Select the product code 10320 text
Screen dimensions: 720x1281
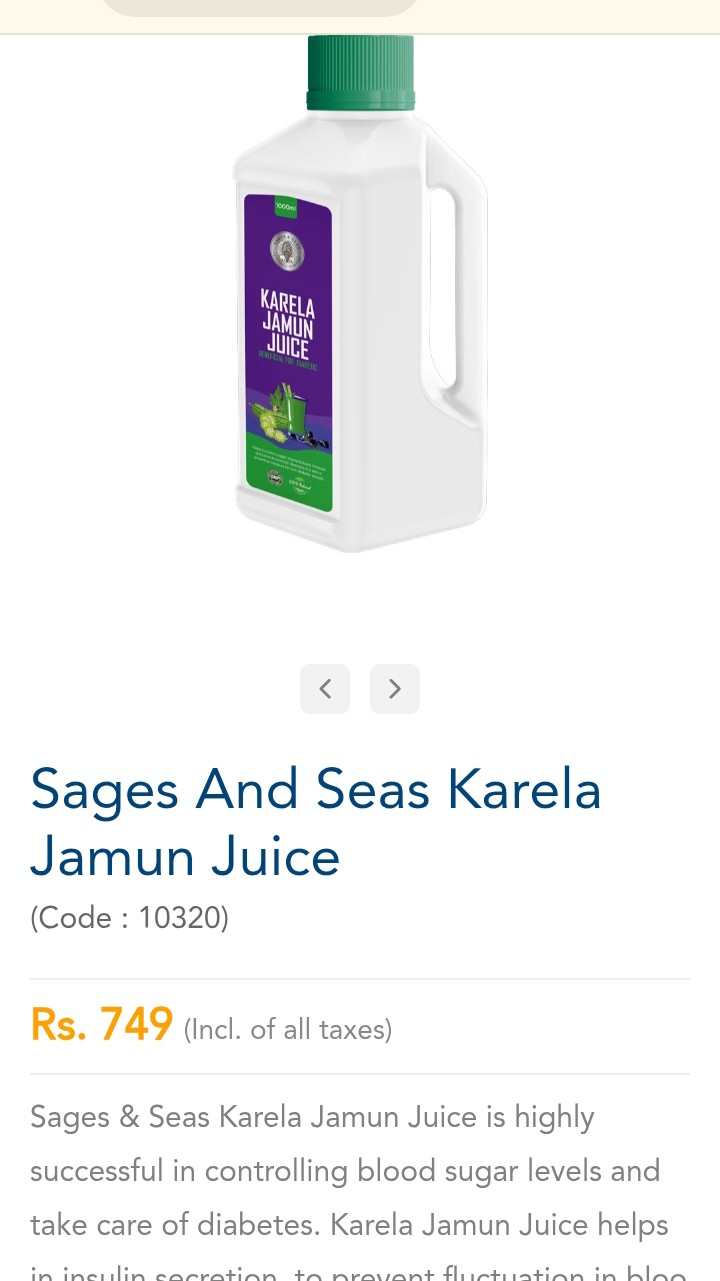coord(129,917)
